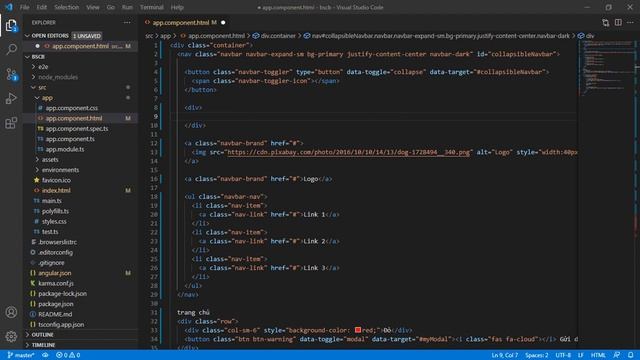The image size is (640, 360).
Task: Click the feedback icon in status bar
Action: tap(616, 355)
